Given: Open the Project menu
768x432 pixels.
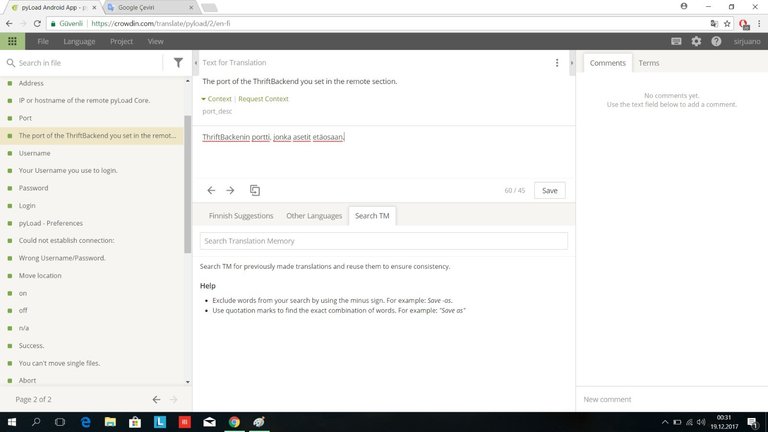Looking at the screenshot, I should tap(121, 42).
